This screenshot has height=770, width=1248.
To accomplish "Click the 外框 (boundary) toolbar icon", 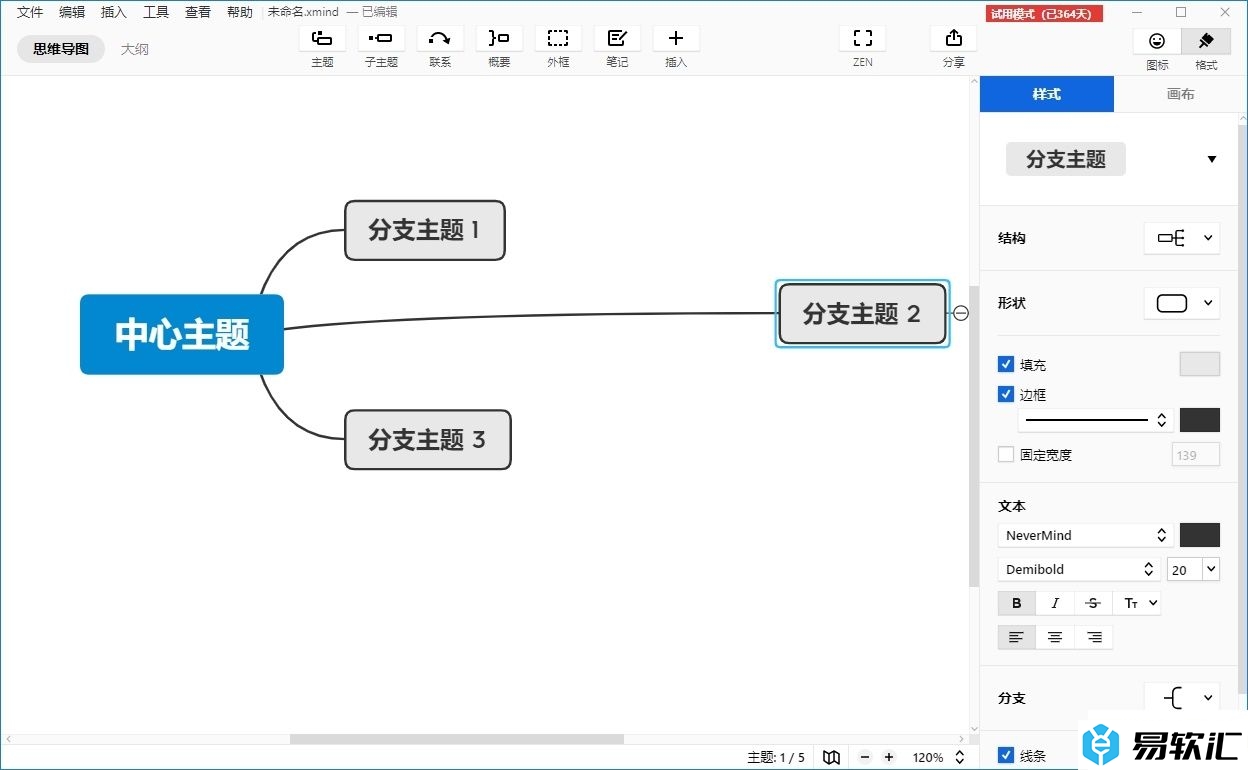I will click(558, 38).
